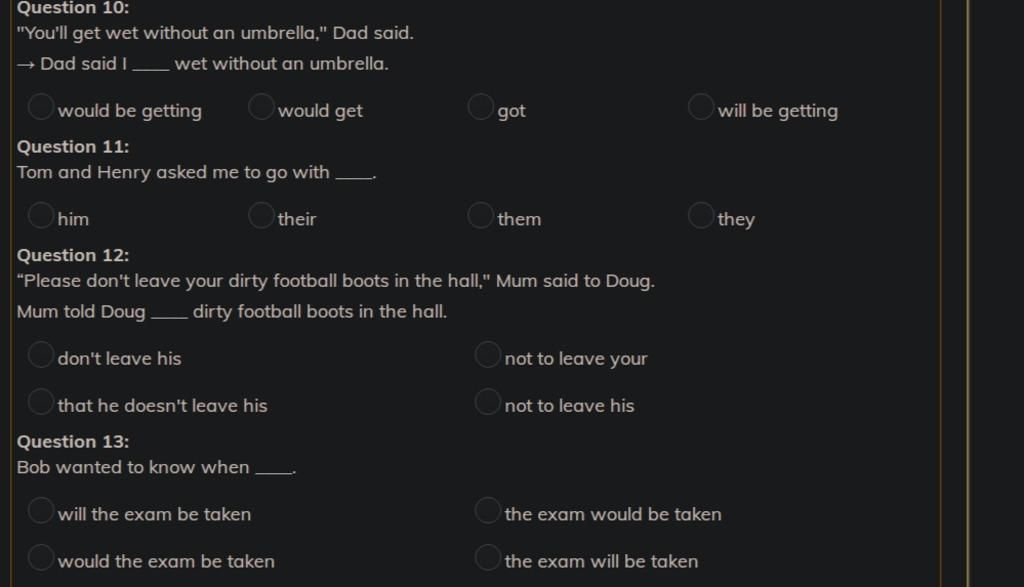
Task: Select 'would be getting' for Question 10
Action: (x=40, y=106)
